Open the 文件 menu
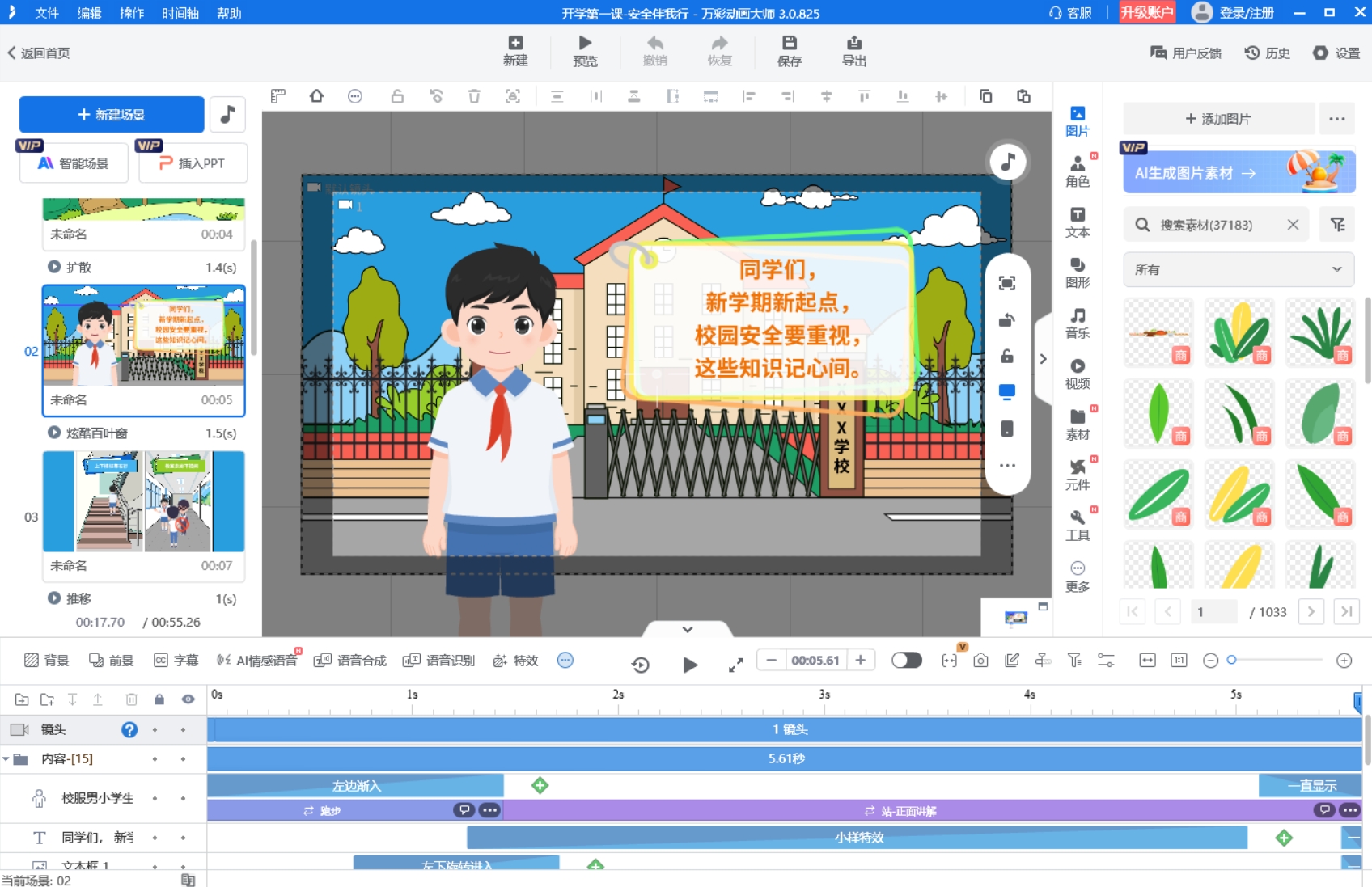 pos(47,13)
